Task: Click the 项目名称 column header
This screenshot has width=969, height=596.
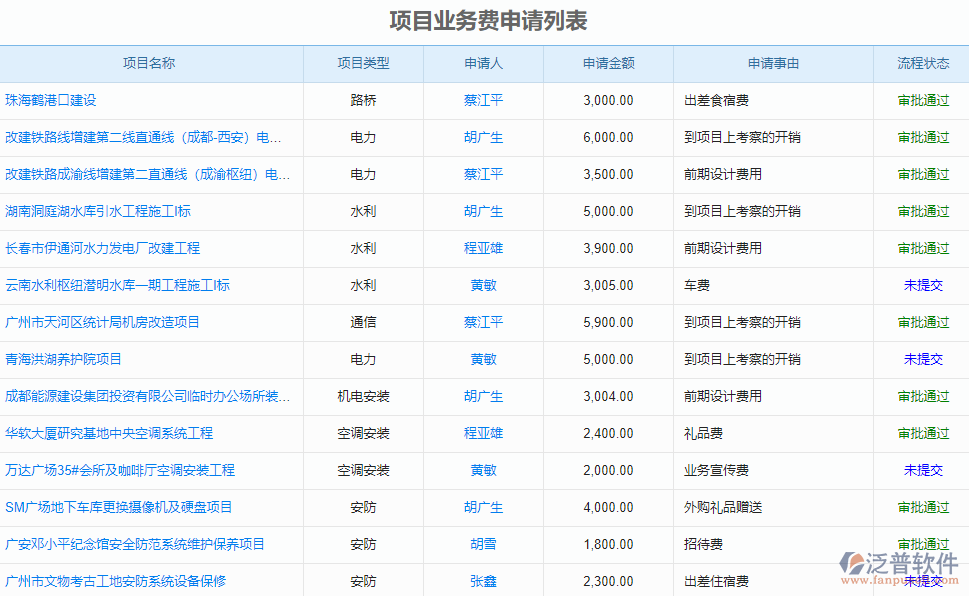Action: pos(149,63)
